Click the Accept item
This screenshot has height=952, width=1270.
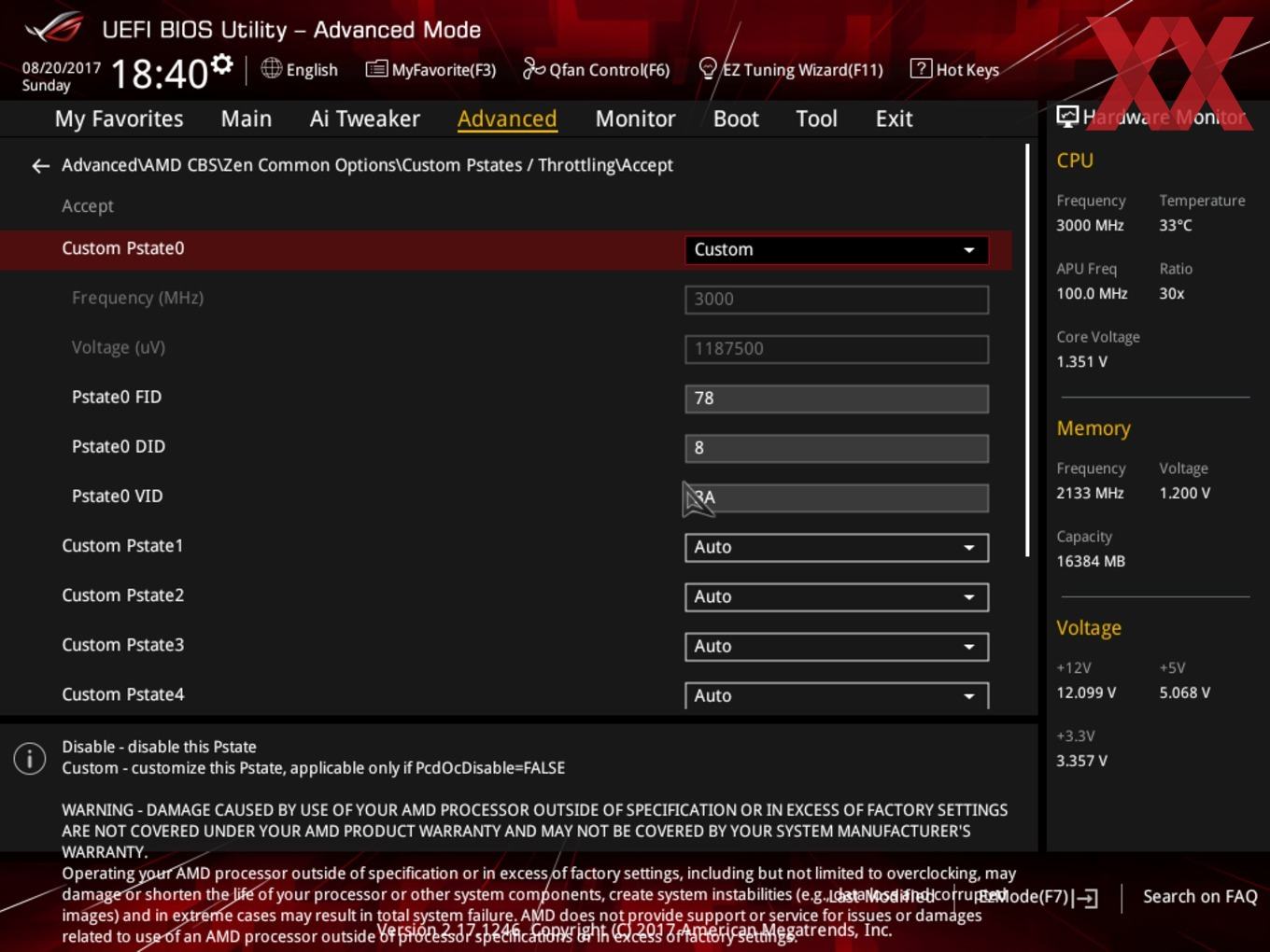coord(88,206)
